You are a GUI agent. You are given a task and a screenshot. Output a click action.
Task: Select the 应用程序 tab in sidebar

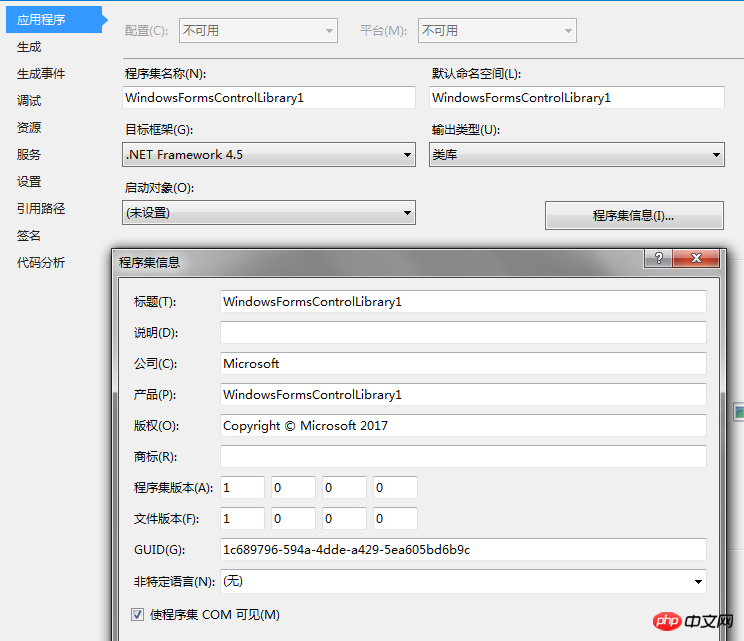pyautogui.click(x=54, y=19)
